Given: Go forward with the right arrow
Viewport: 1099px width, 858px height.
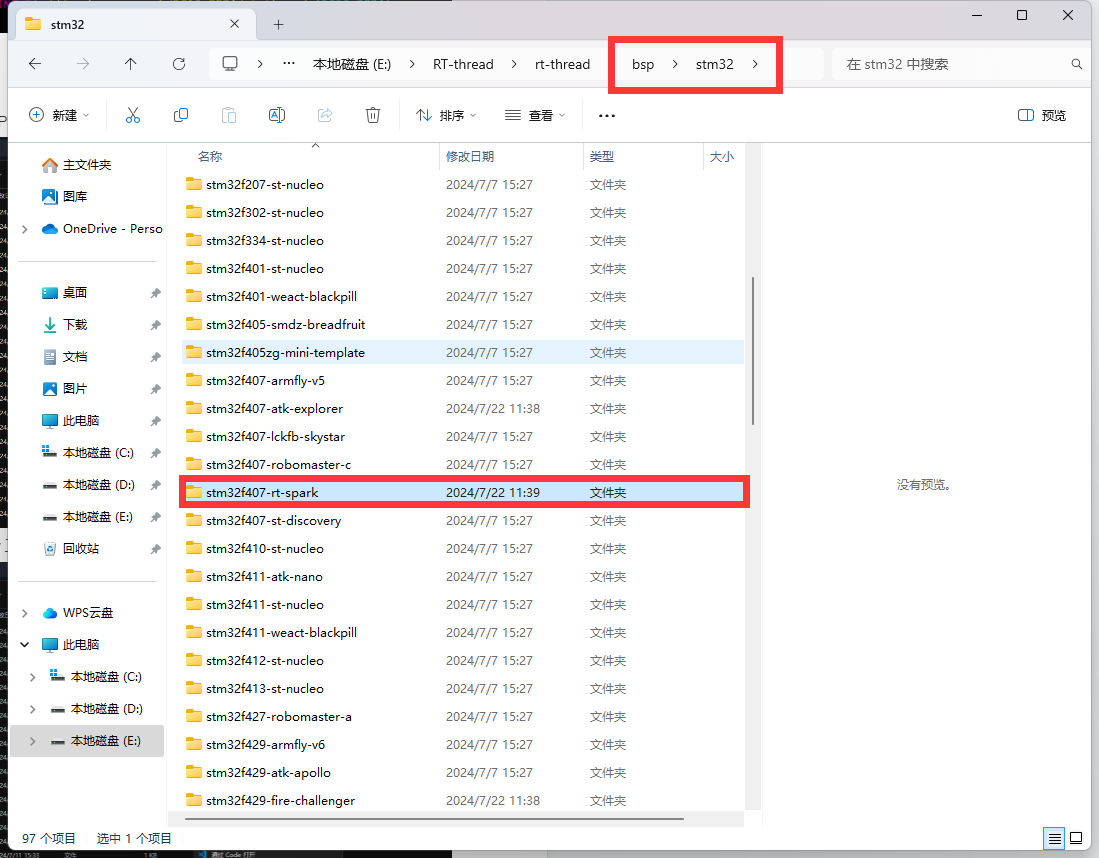Looking at the screenshot, I should point(83,64).
